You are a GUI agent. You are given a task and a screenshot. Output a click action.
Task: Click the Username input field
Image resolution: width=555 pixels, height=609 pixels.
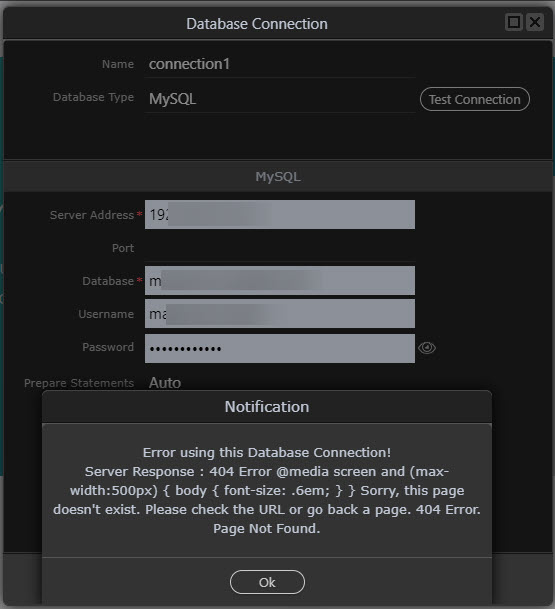tap(280, 313)
